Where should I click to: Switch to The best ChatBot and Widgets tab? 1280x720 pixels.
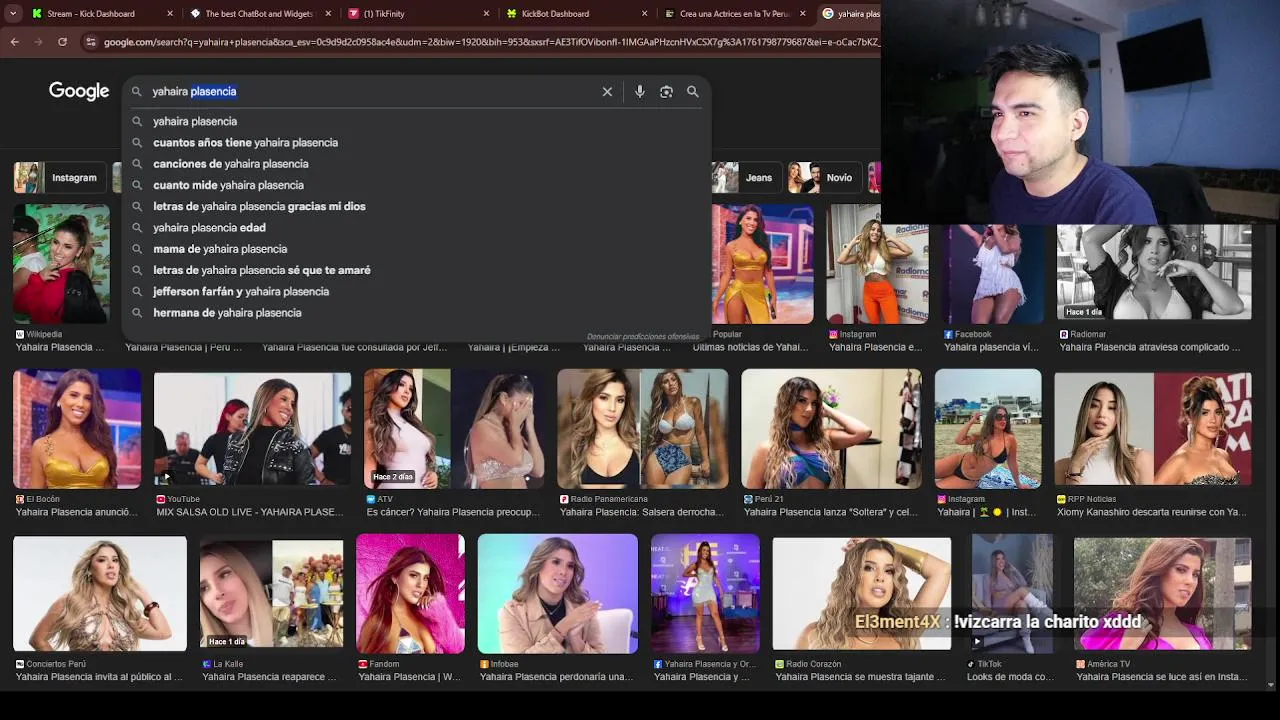[x=259, y=14]
